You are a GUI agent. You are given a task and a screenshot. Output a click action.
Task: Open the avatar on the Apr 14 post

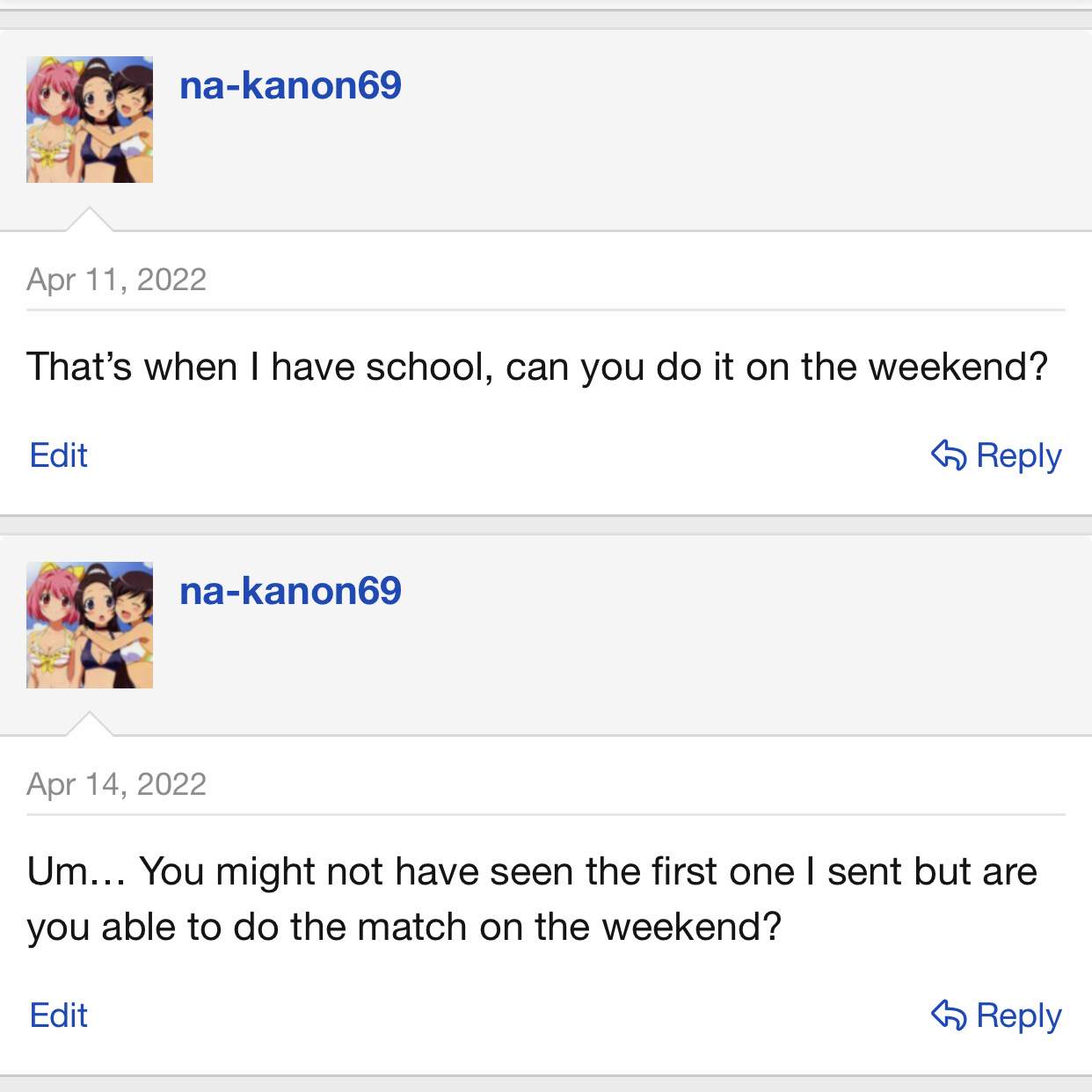(x=90, y=625)
